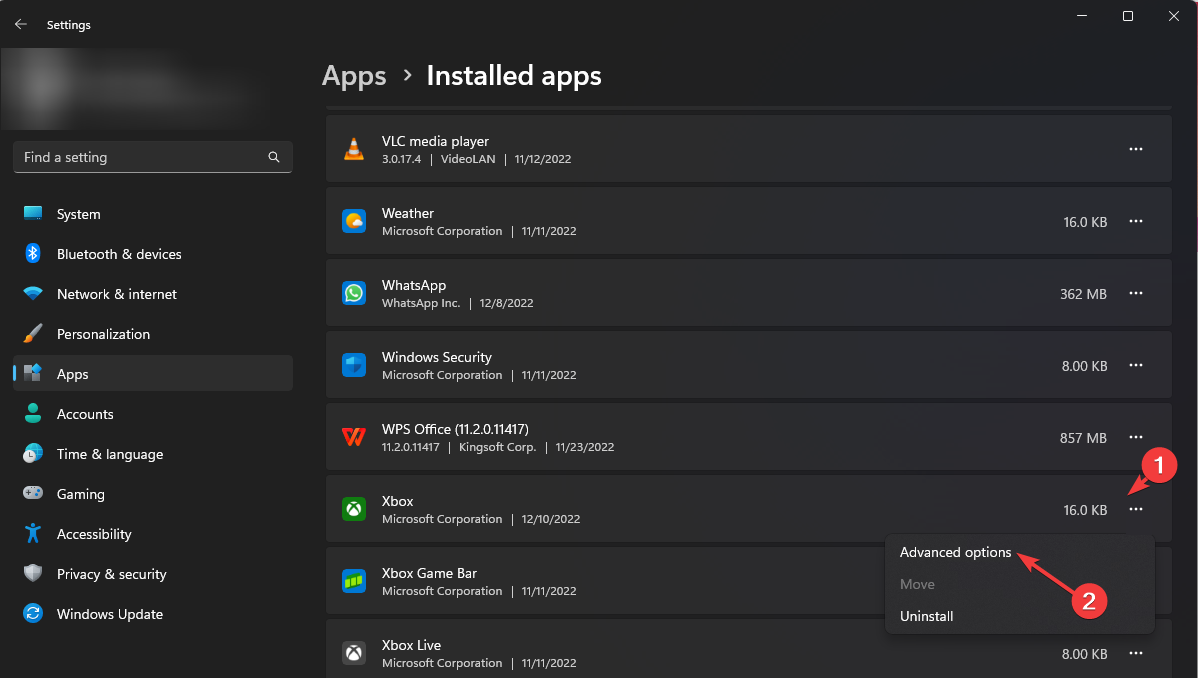The width and height of the screenshot is (1198, 678).
Task: Click the Bluetooth icon in sidebar
Action: click(33, 253)
